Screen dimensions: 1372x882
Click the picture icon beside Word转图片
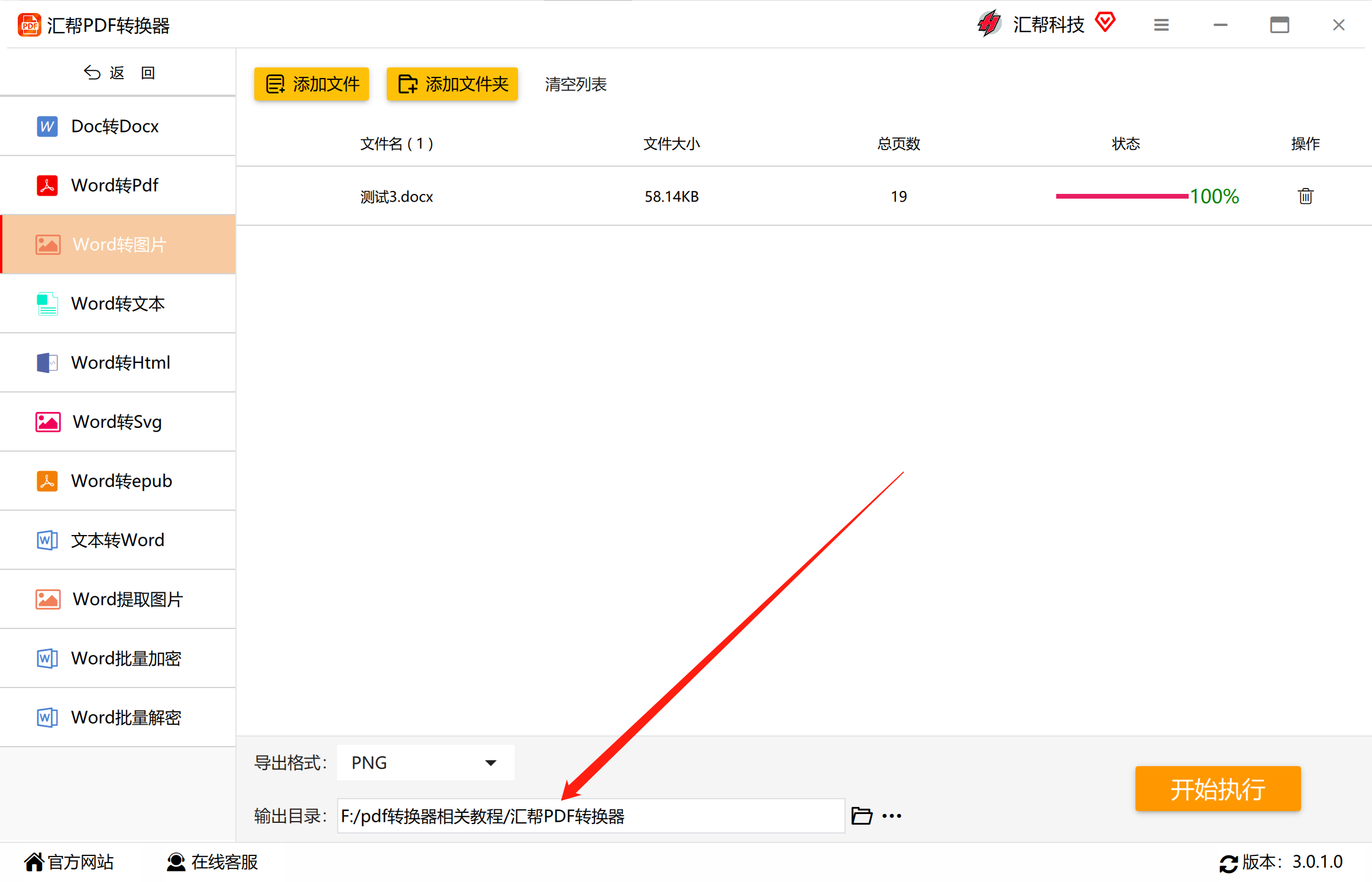click(x=48, y=245)
